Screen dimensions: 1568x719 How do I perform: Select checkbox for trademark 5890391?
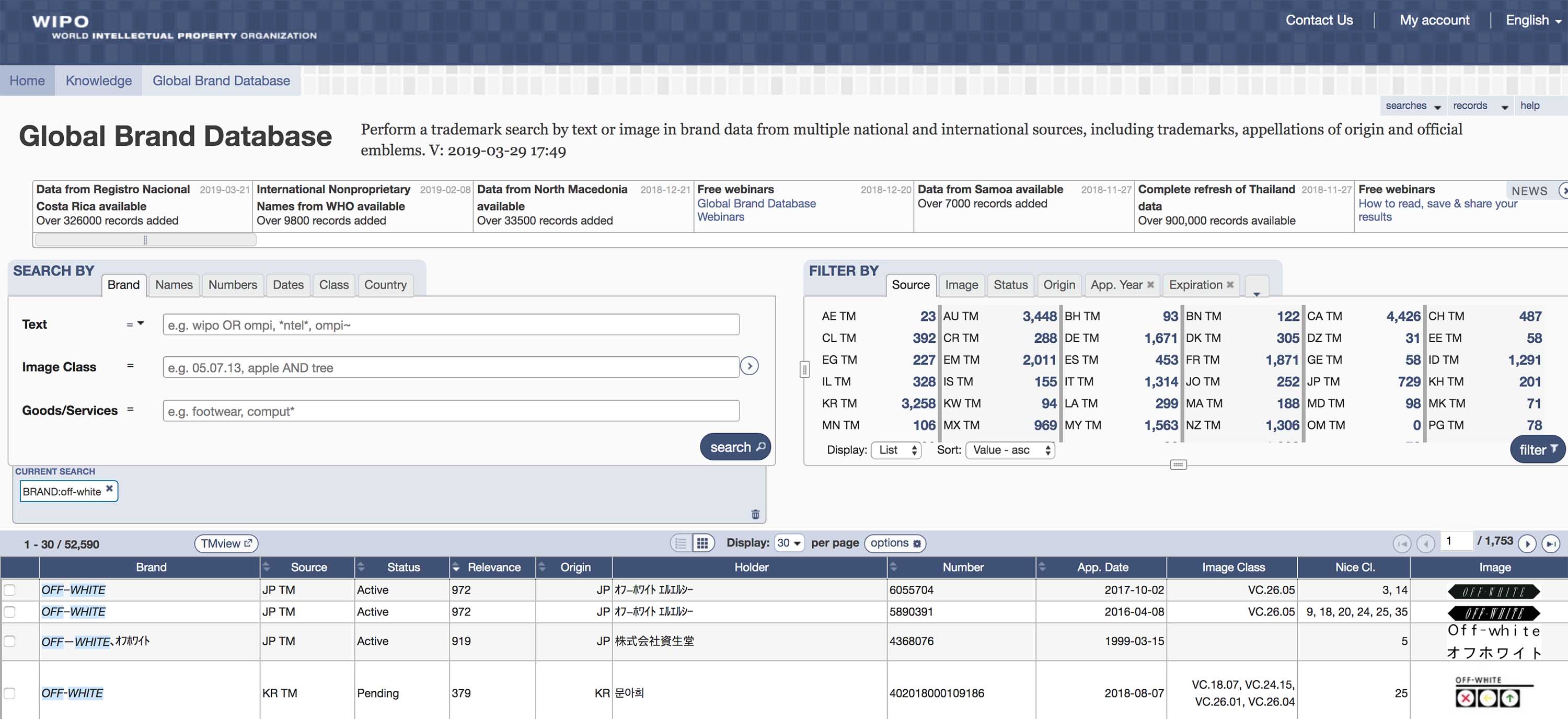pos(10,611)
